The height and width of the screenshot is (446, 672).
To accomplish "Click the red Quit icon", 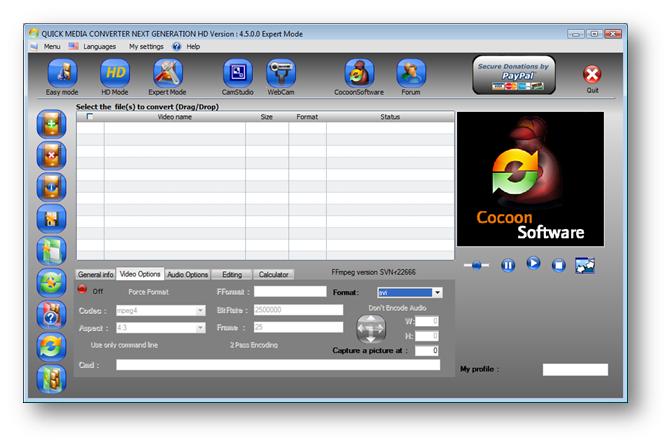I will point(592,75).
